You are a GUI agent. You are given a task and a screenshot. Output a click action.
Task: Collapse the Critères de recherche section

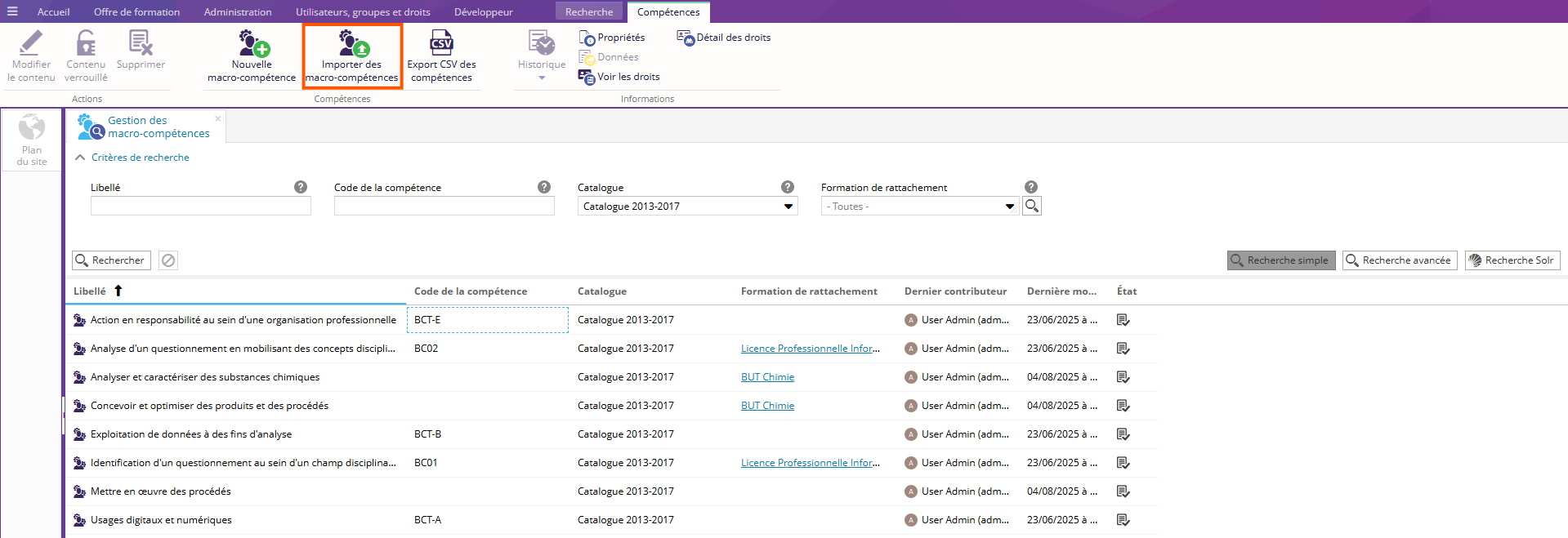pos(80,158)
